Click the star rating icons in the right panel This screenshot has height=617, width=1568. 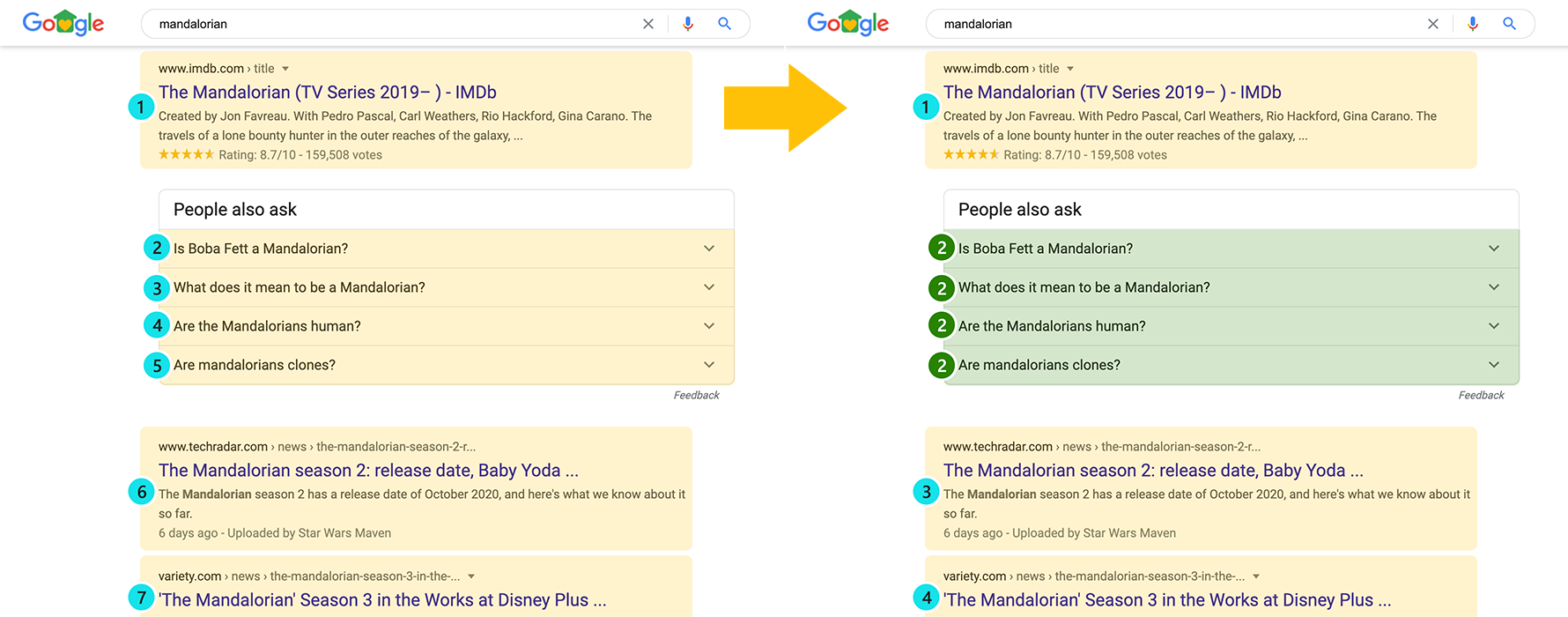pyautogui.click(x=971, y=154)
